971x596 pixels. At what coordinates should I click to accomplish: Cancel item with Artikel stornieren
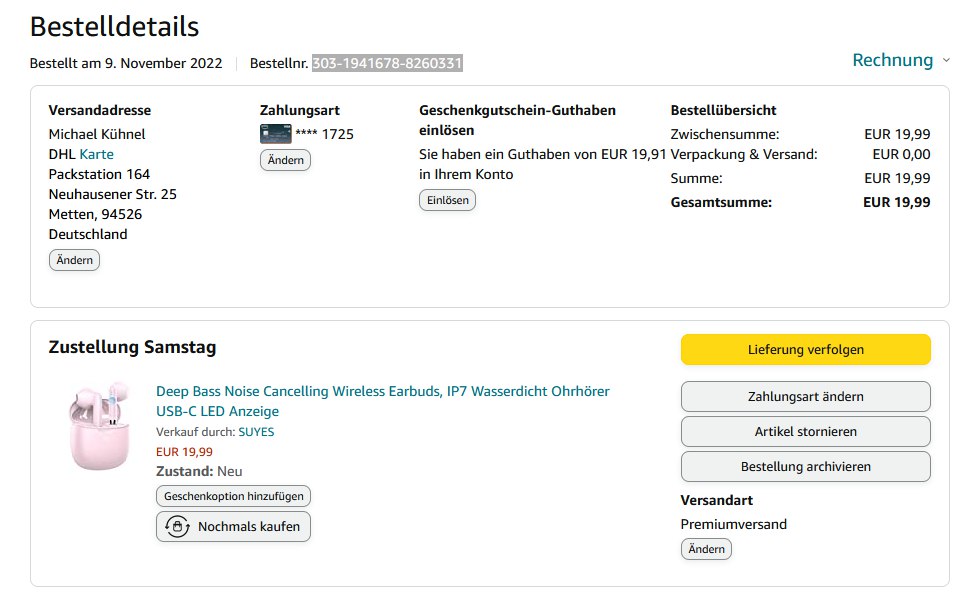pyautogui.click(x=805, y=432)
